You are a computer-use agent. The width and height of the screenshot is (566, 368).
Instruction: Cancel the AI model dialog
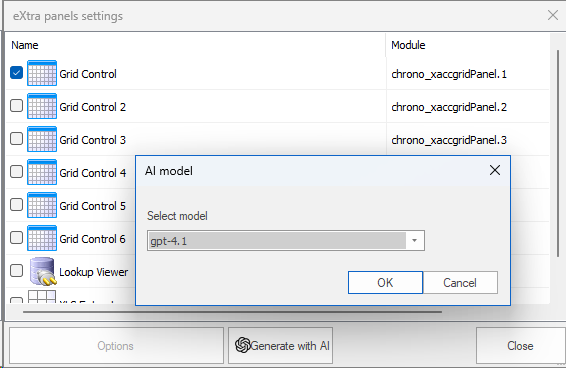(x=460, y=282)
